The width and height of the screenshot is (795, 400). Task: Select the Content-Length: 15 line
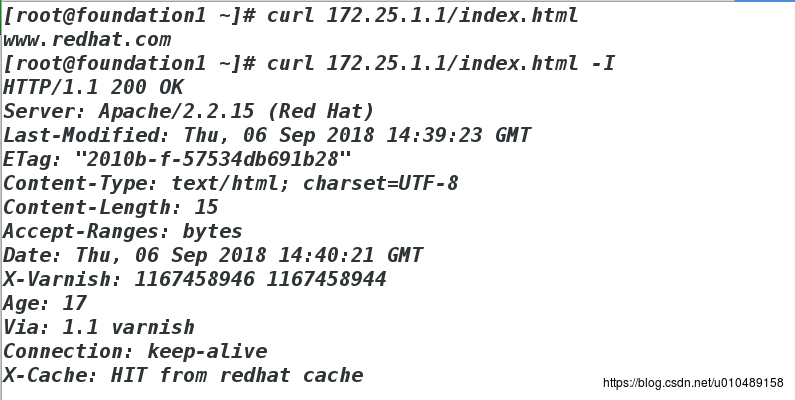[x=110, y=207]
